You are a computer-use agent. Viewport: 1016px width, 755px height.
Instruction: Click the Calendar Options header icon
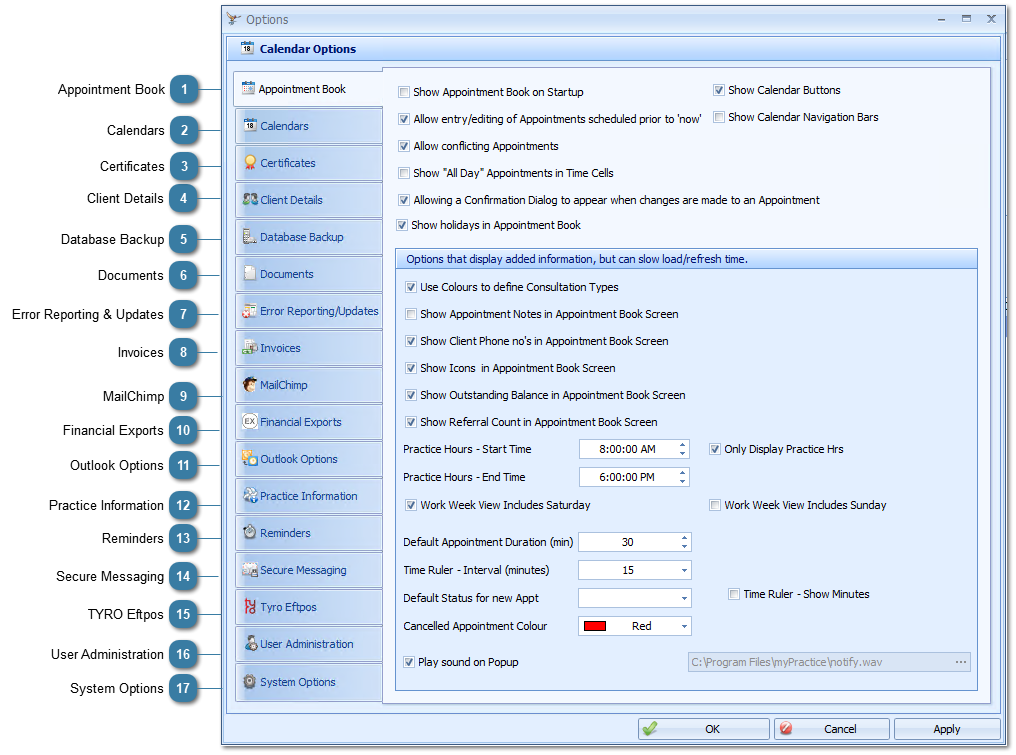click(247, 47)
